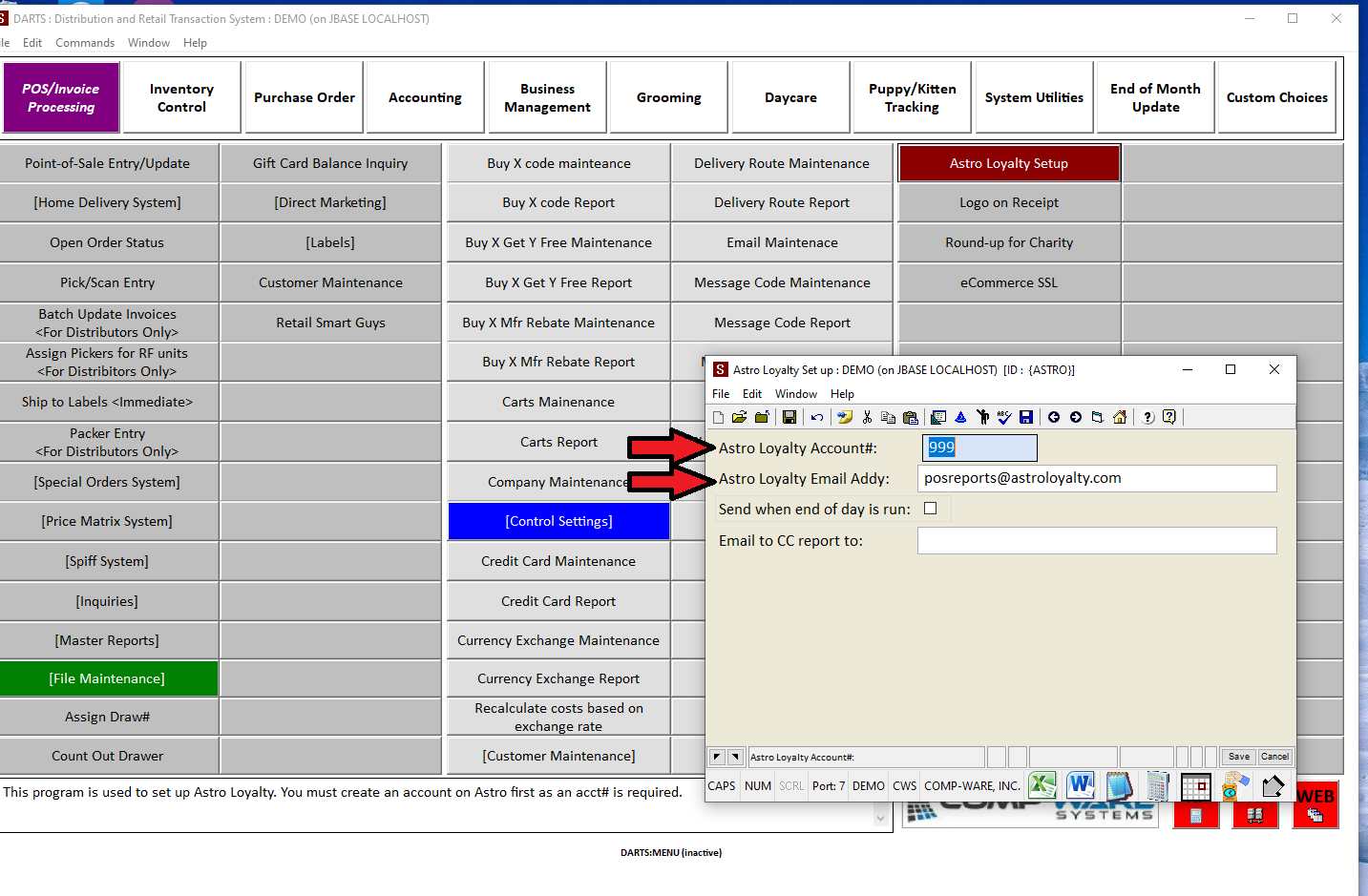
Task: Enable Send when end of day is run
Action: click(x=931, y=509)
